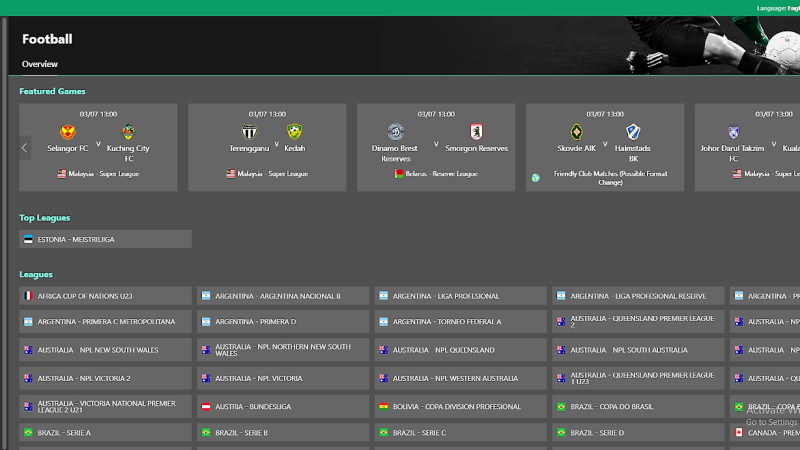Select Australia - NPL Victoria
800x450 pixels.
[283, 378]
